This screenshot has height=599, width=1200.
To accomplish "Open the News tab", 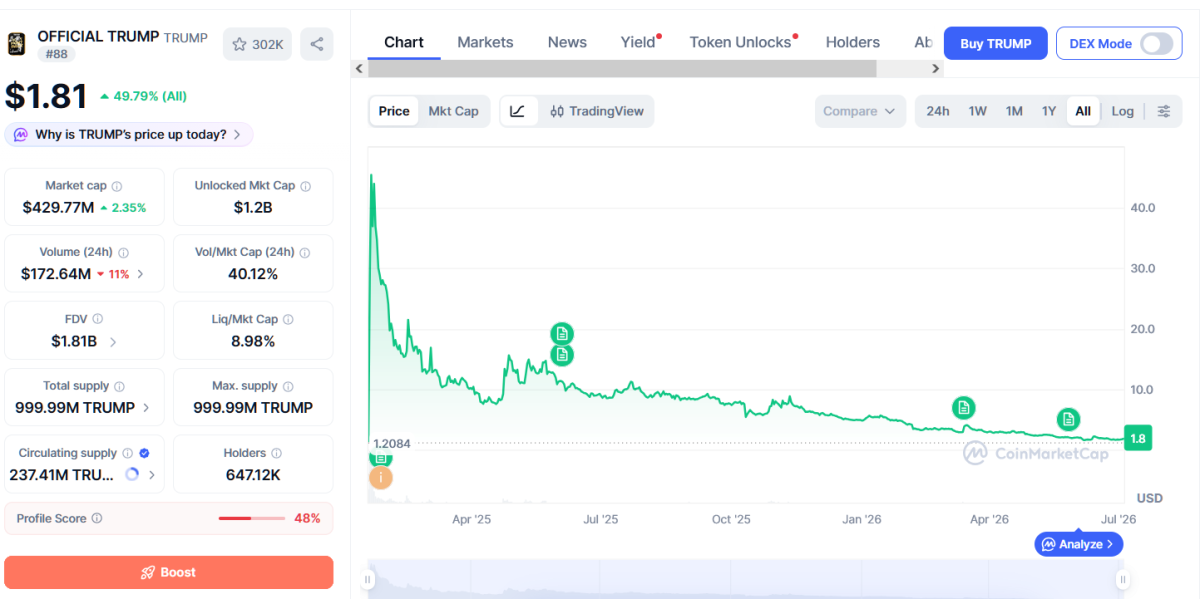I will pyautogui.click(x=567, y=42).
